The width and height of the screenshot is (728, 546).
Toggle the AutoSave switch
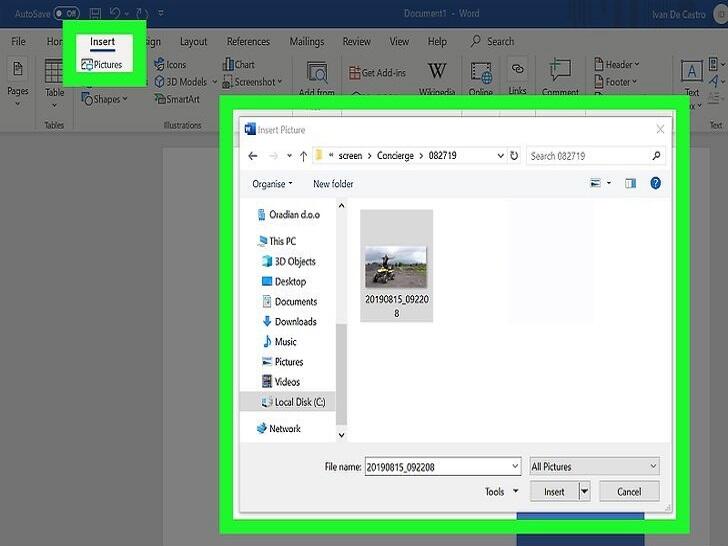coord(67,13)
